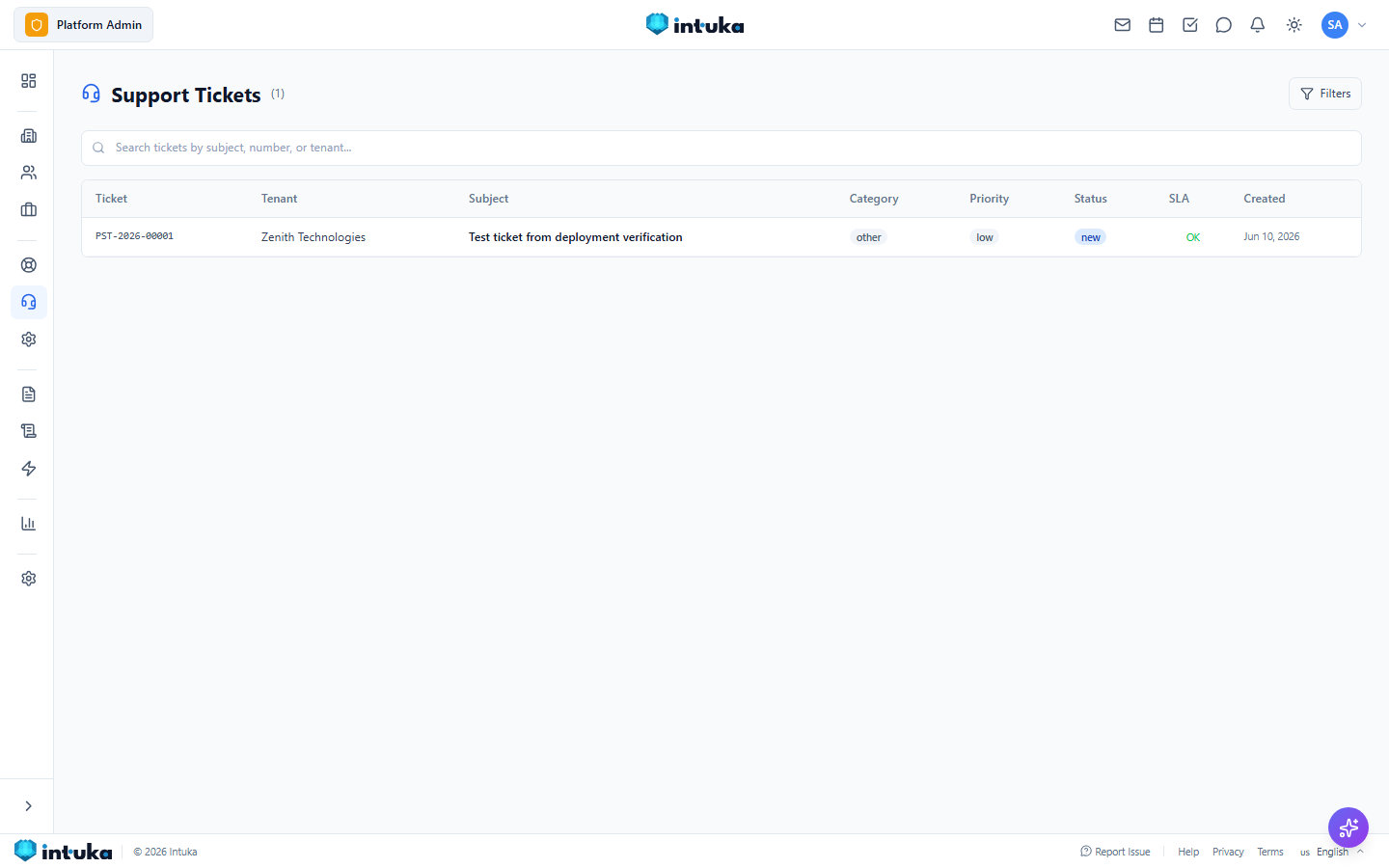Click the Subject column header

(489, 199)
